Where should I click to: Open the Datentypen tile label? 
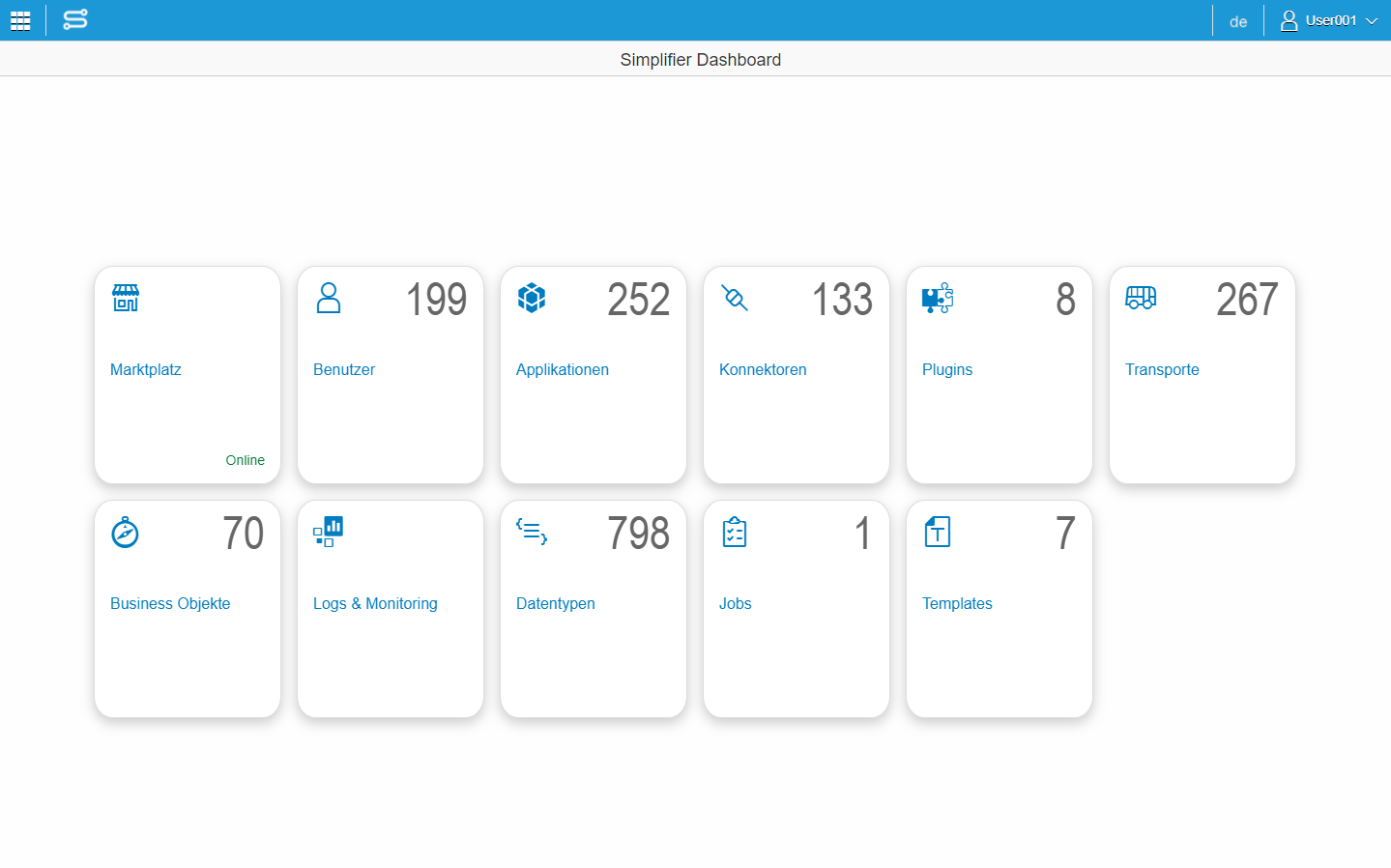(556, 603)
